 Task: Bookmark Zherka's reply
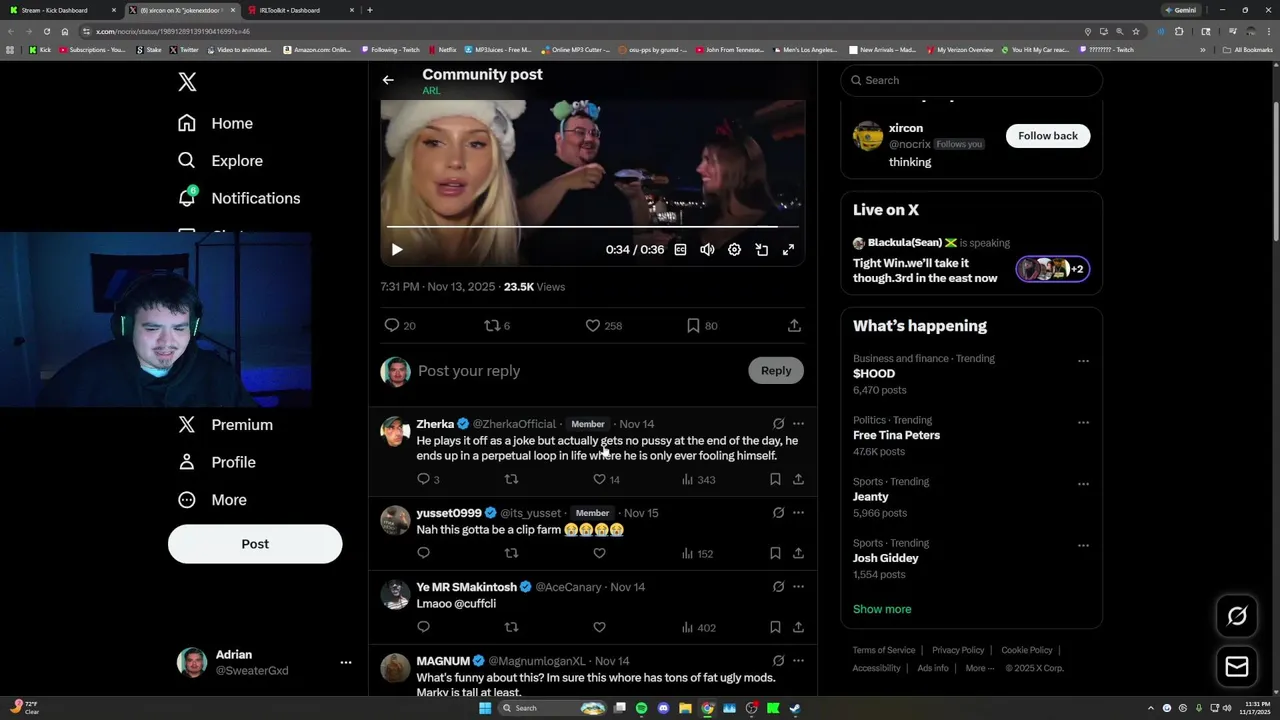coord(775,479)
